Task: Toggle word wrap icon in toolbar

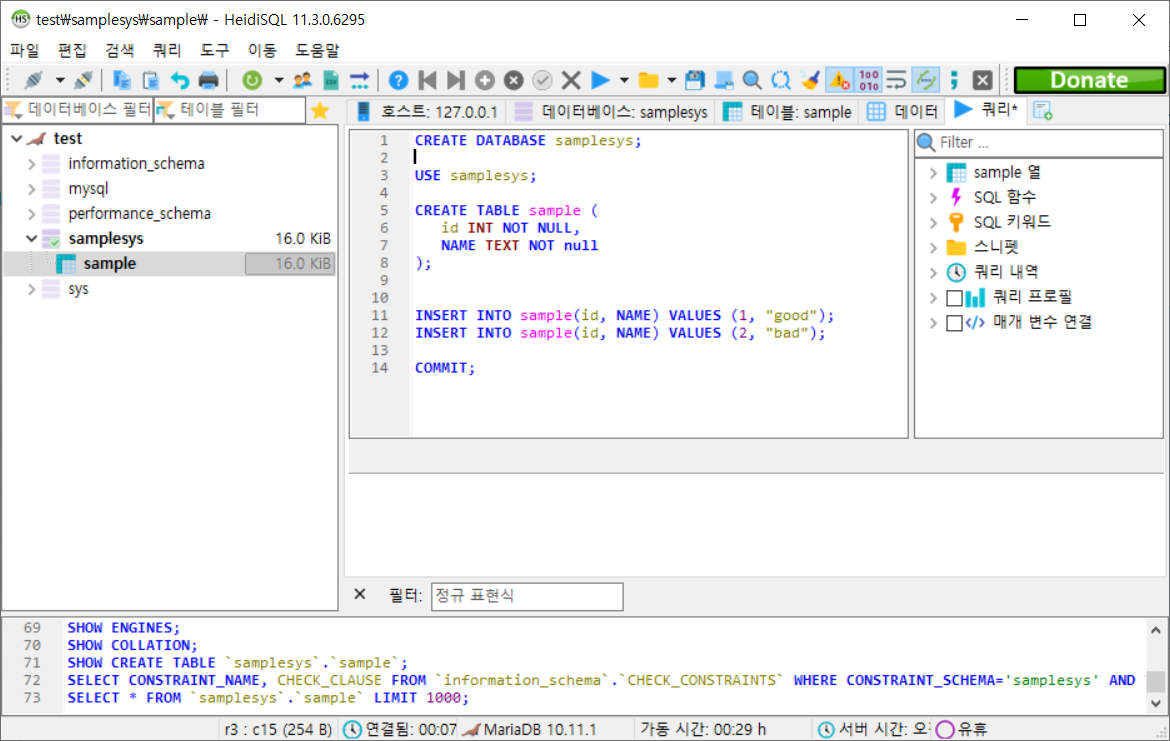Action: (897, 80)
